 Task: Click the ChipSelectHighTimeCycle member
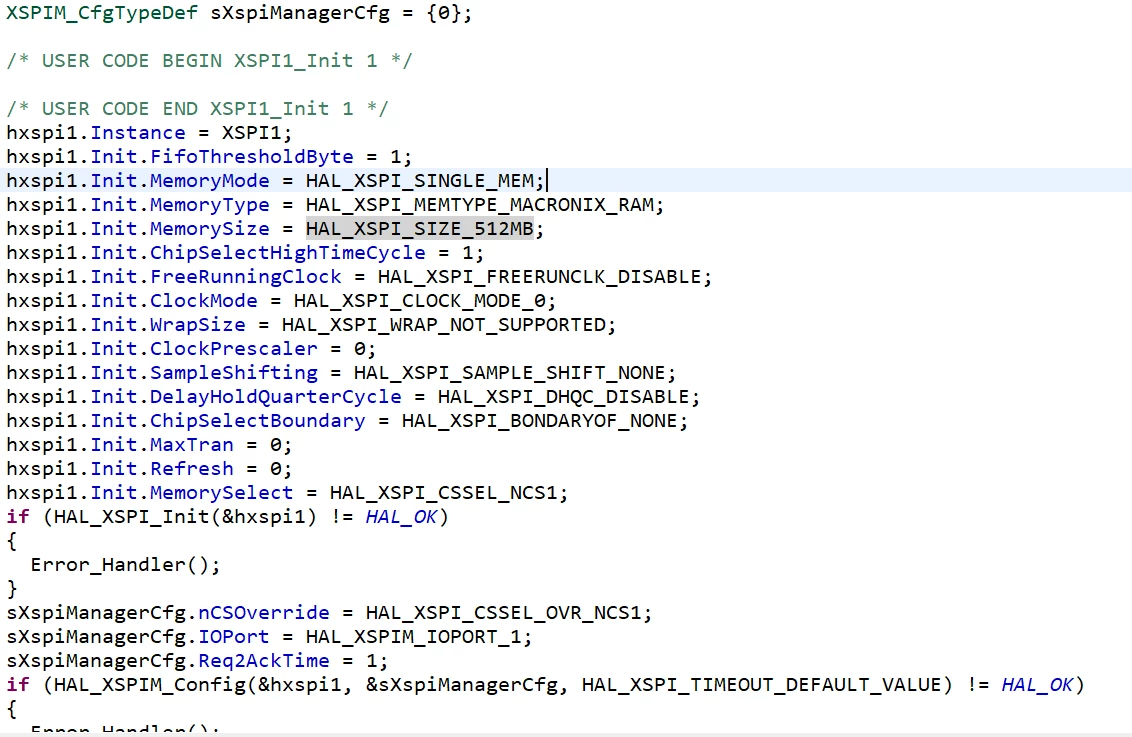[x=287, y=253]
